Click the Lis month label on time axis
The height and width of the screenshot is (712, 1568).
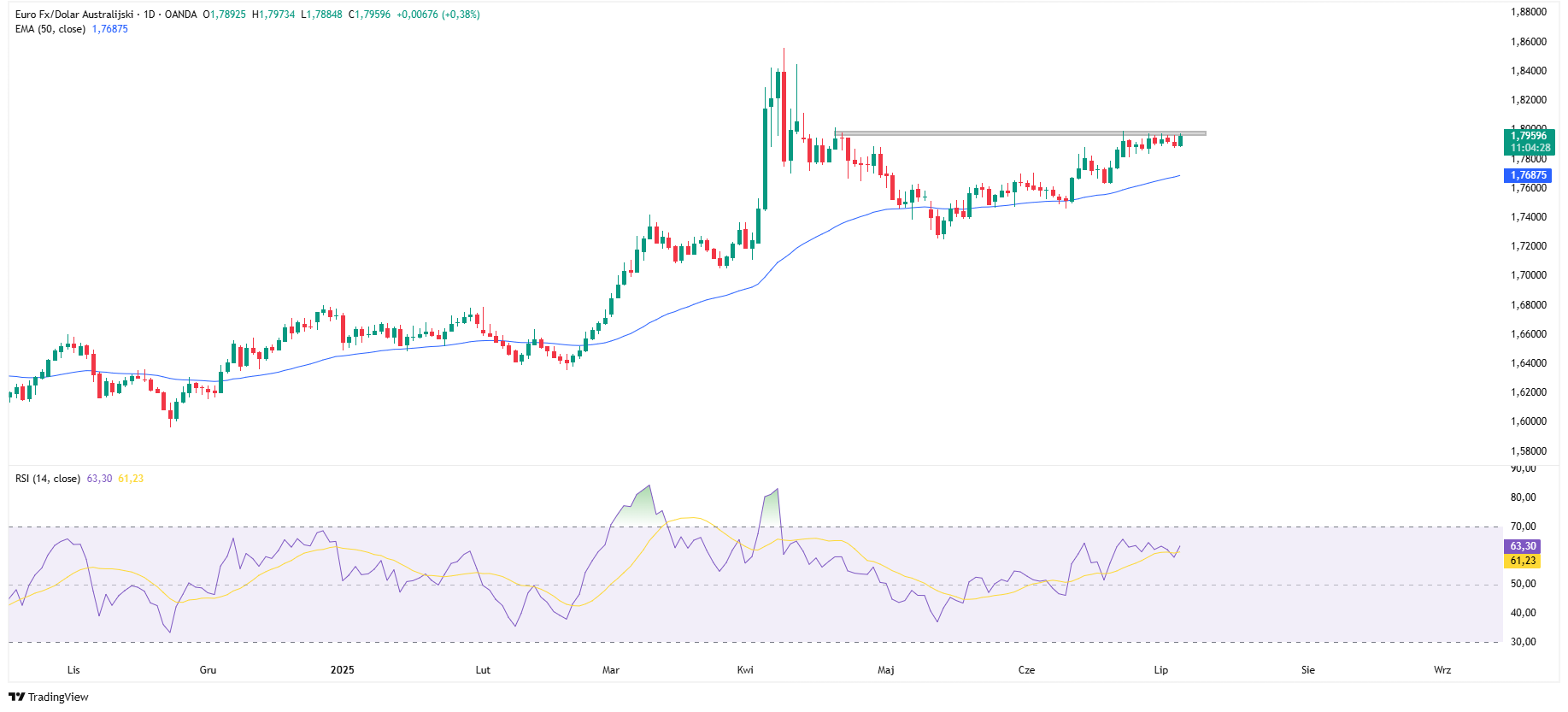pyautogui.click(x=73, y=670)
